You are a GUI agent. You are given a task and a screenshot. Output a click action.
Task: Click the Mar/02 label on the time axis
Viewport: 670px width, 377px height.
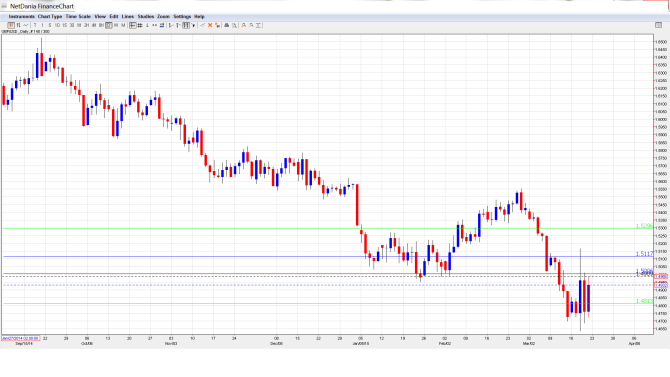(529, 343)
